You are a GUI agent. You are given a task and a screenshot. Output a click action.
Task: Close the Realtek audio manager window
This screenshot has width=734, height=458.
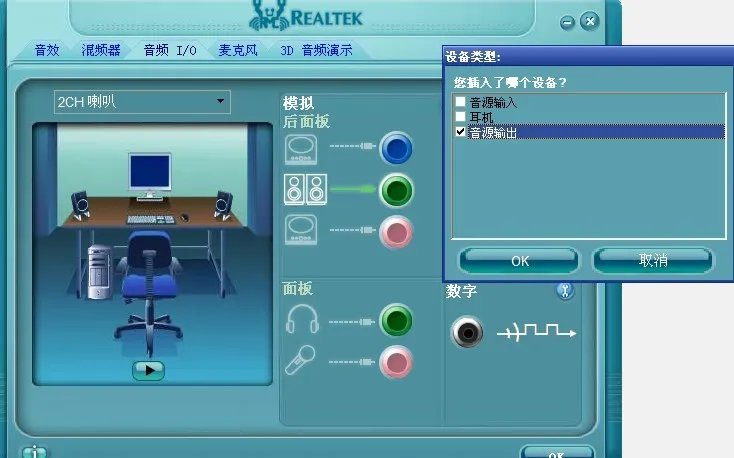[590, 21]
